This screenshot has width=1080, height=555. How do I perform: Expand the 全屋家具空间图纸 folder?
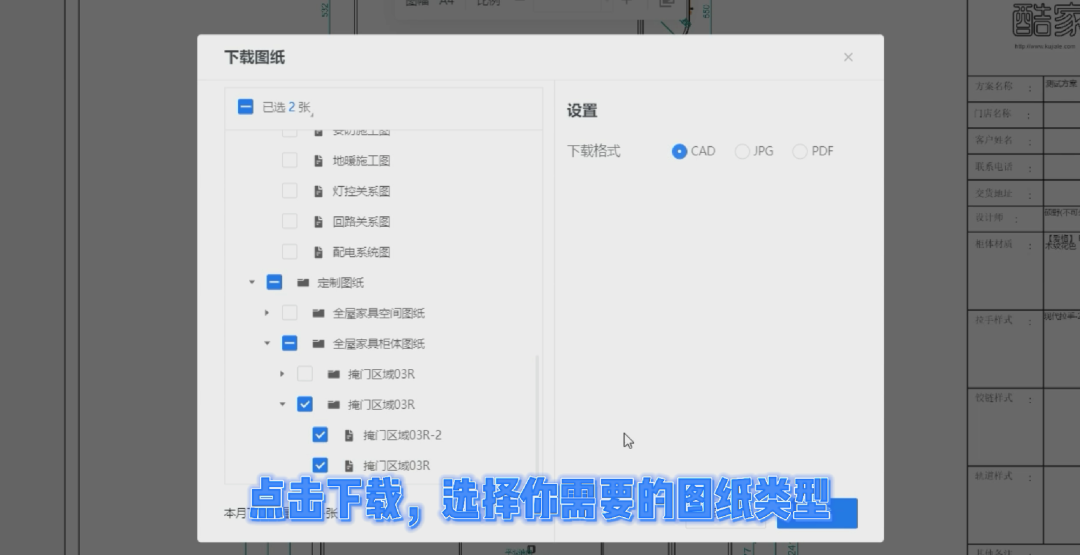click(267, 313)
